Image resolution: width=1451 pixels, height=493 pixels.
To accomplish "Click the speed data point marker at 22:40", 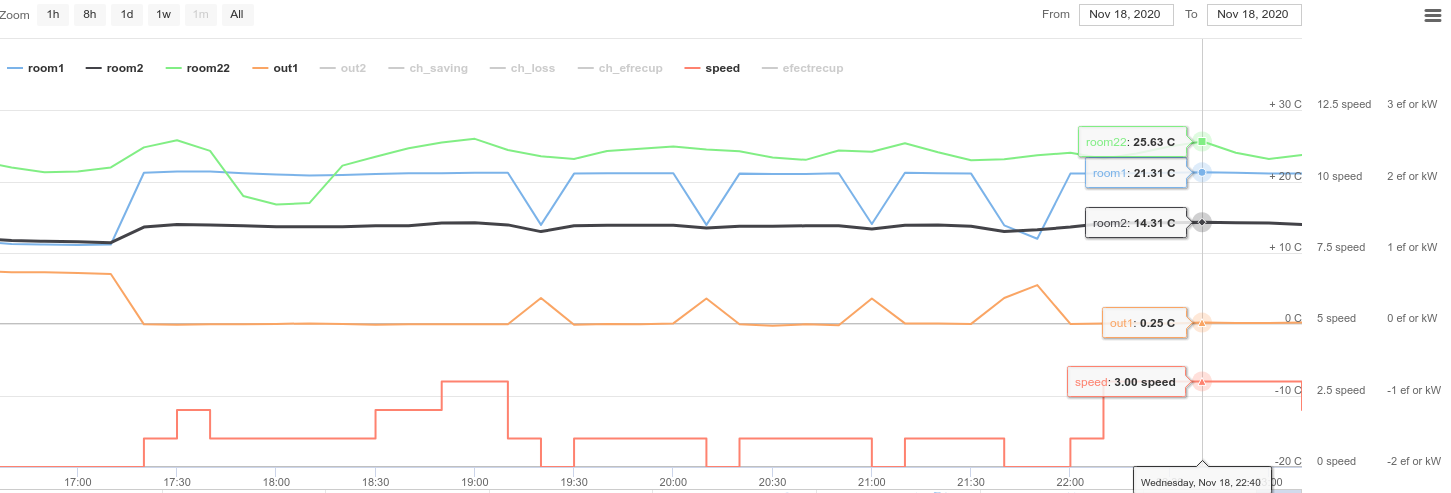I will pyautogui.click(x=1202, y=382).
